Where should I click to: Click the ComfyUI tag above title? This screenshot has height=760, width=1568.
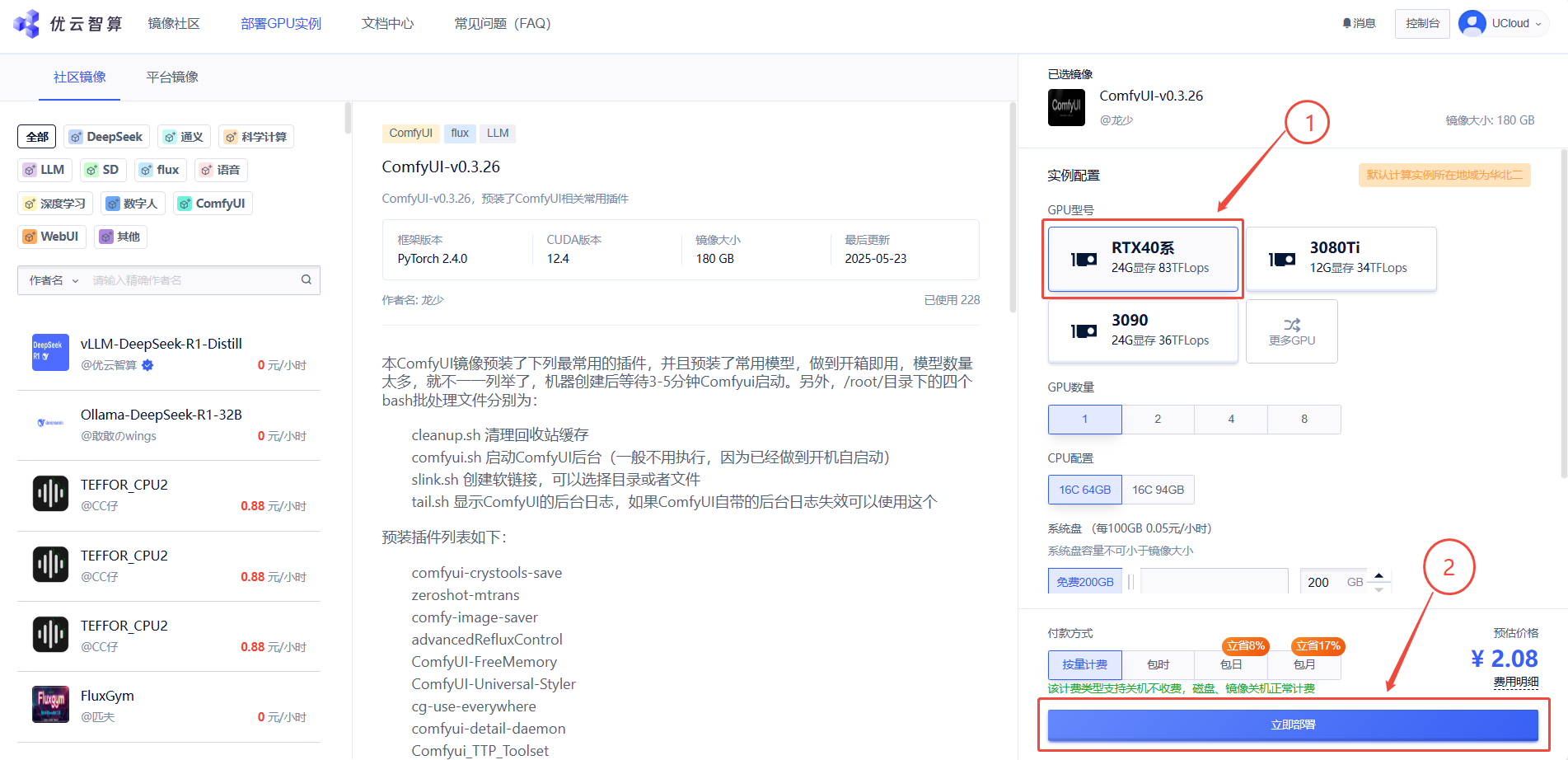[410, 133]
